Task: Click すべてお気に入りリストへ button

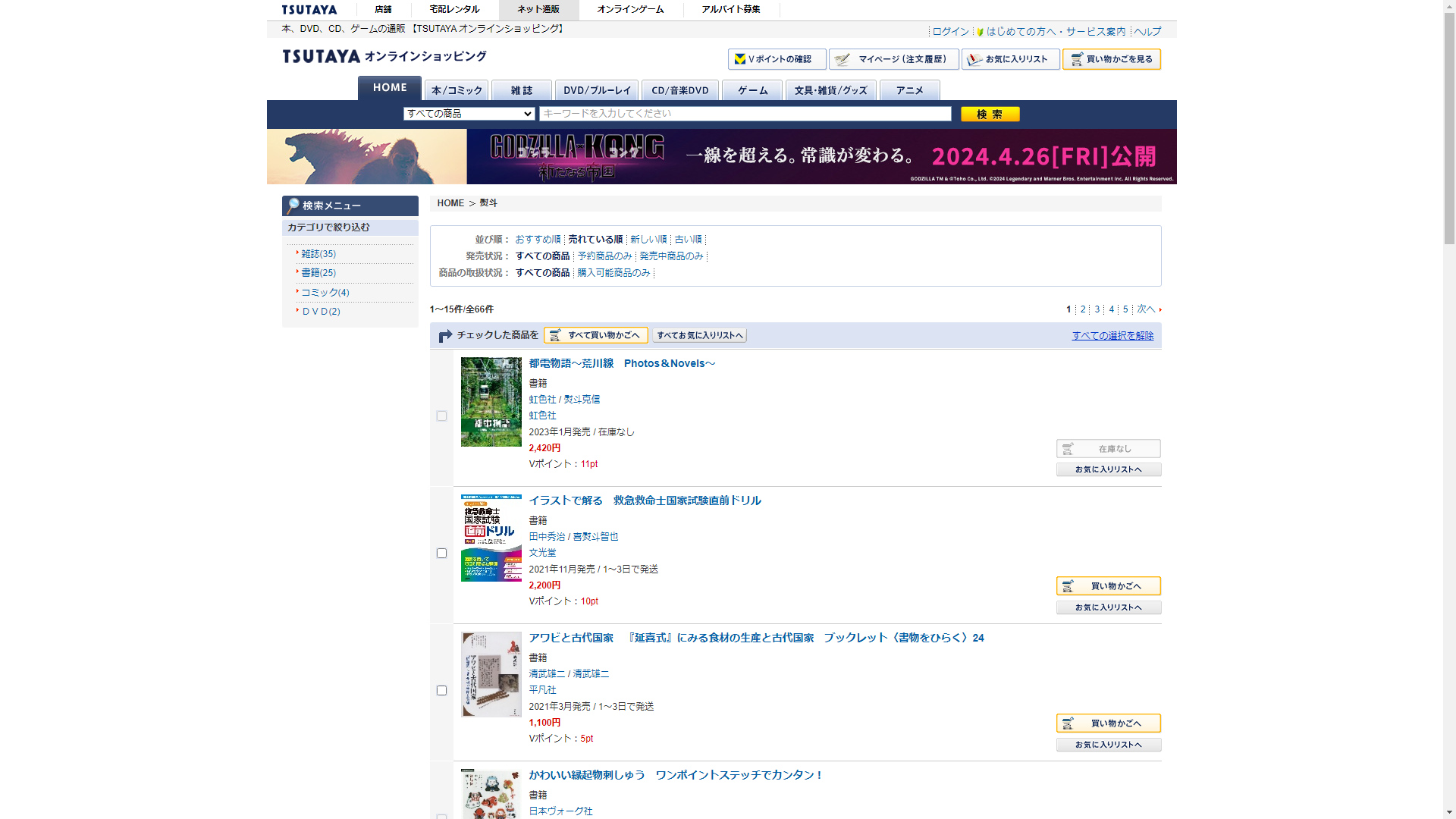Action: pyautogui.click(x=699, y=335)
